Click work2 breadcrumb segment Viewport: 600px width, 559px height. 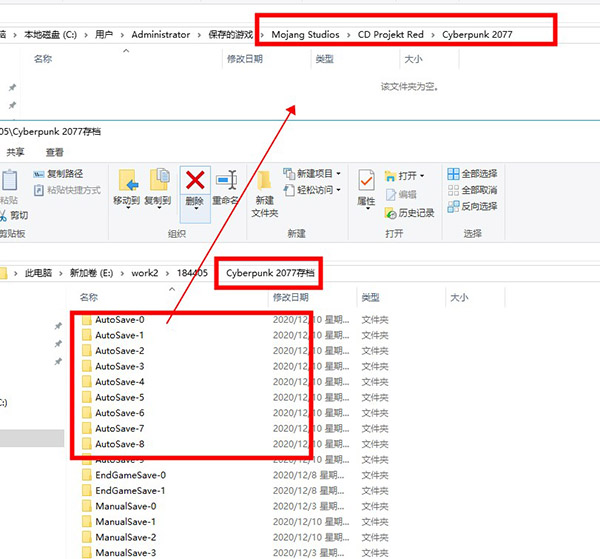pyautogui.click(x=145, y=273)
